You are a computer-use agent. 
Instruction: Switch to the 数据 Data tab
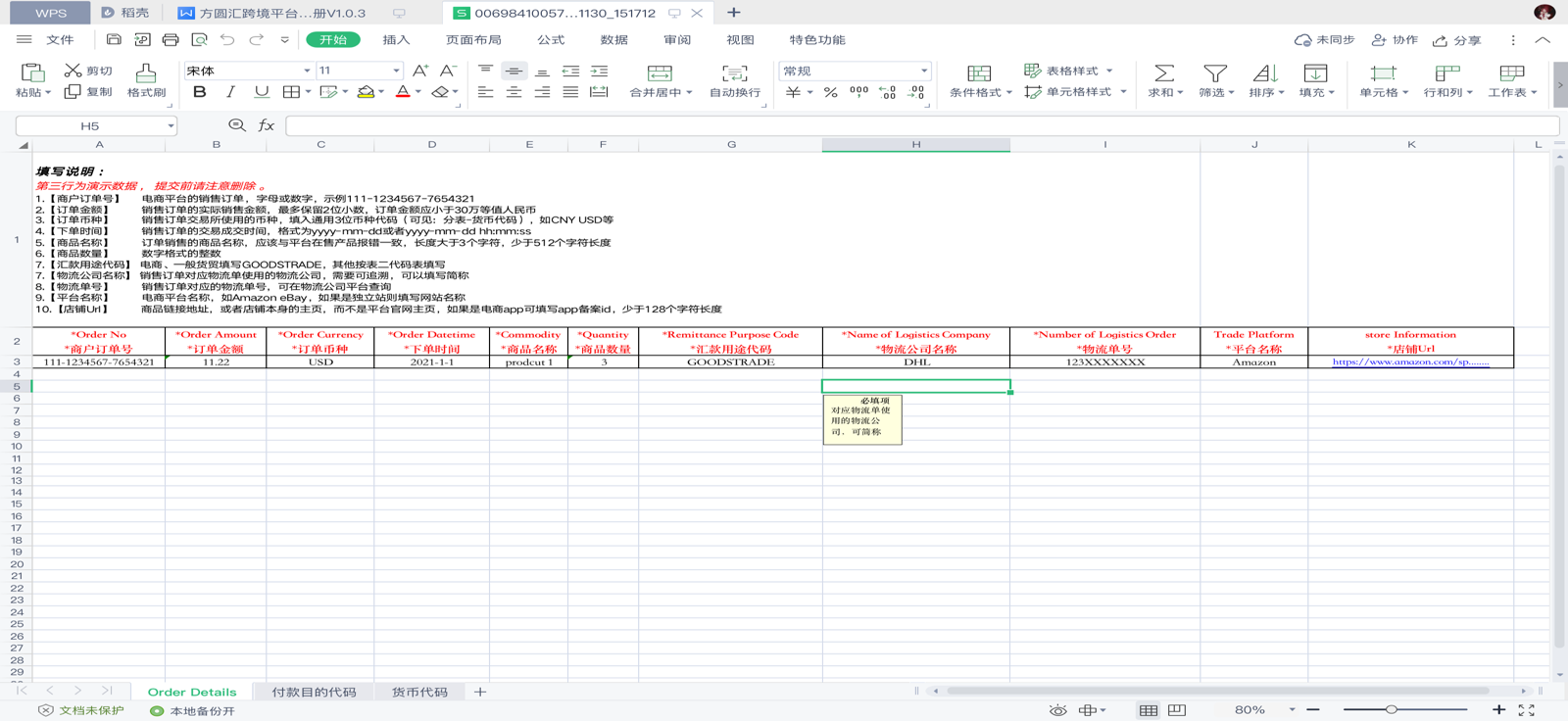613,40
